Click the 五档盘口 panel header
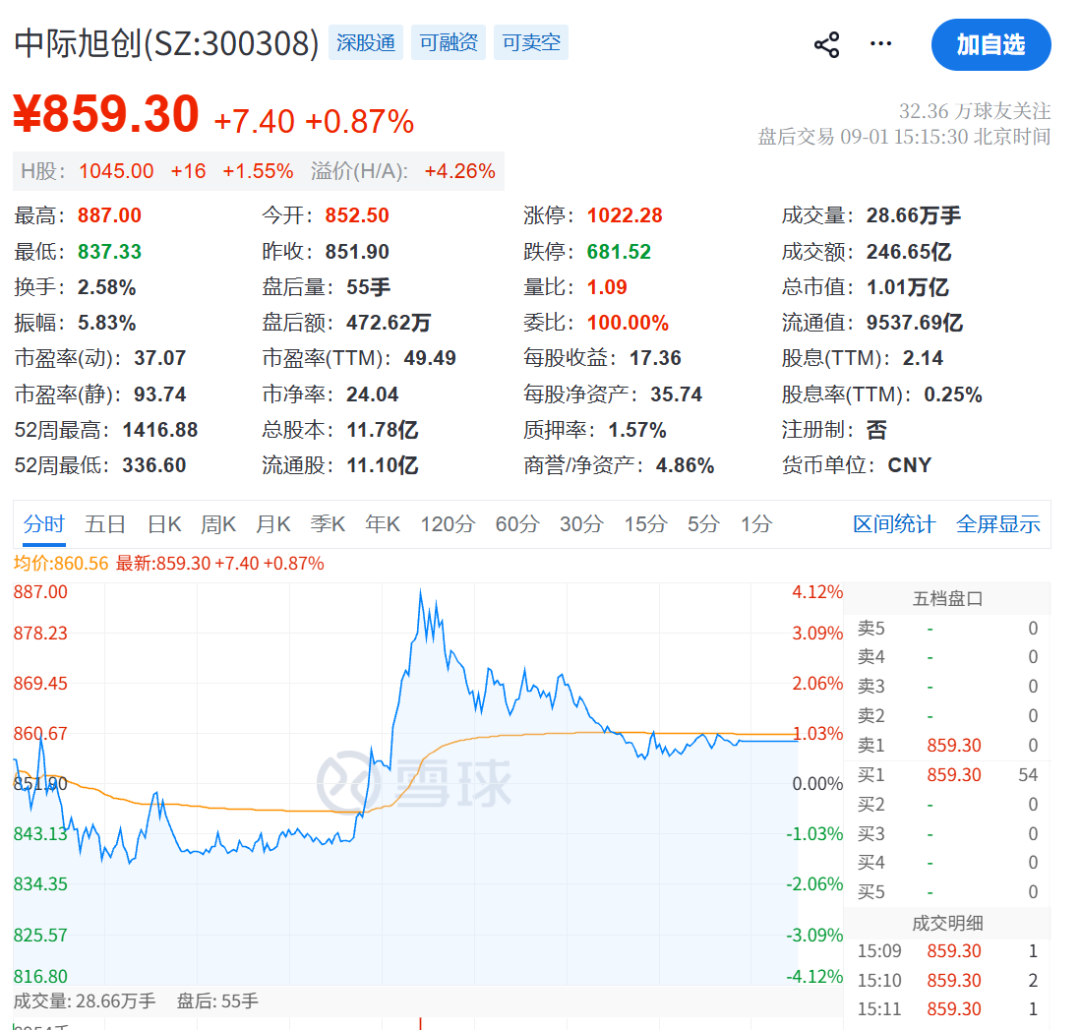This screenshot has height=1030, width=1080. point(947,598)
